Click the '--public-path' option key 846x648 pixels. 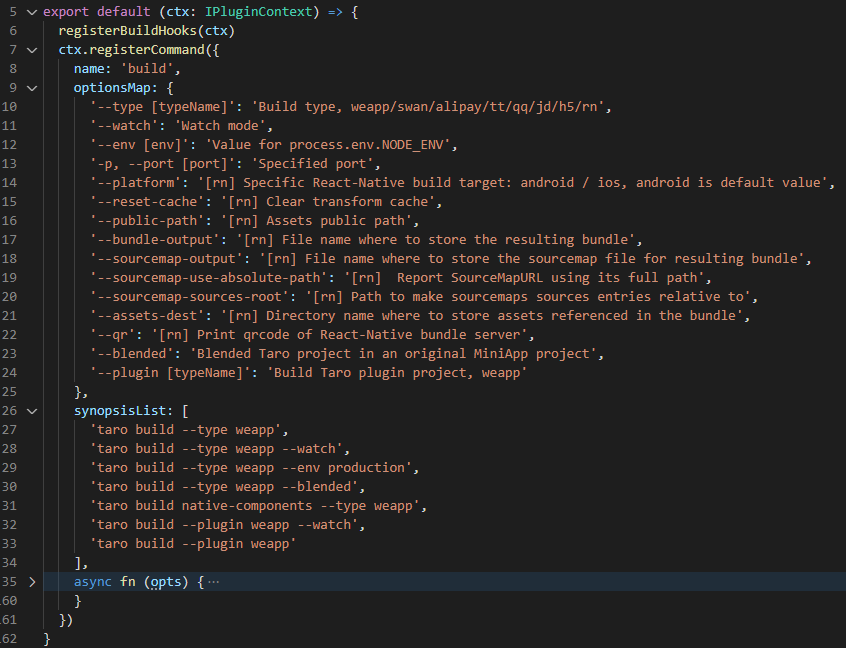point(147,221)
